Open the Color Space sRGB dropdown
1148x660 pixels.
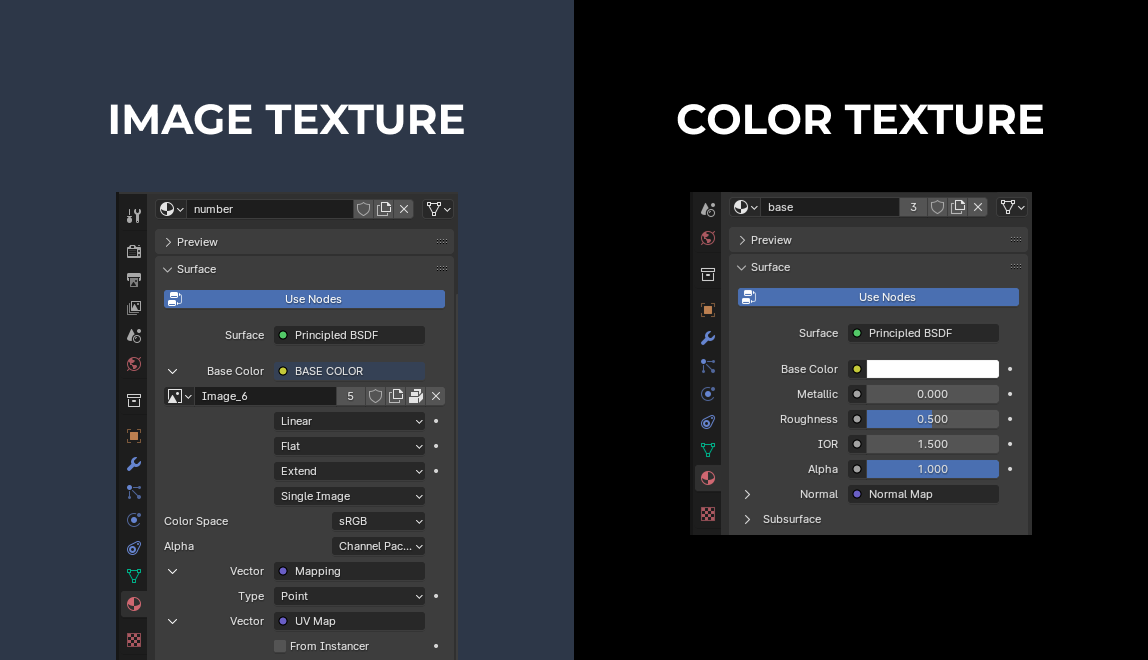click(x=378, y=521)
